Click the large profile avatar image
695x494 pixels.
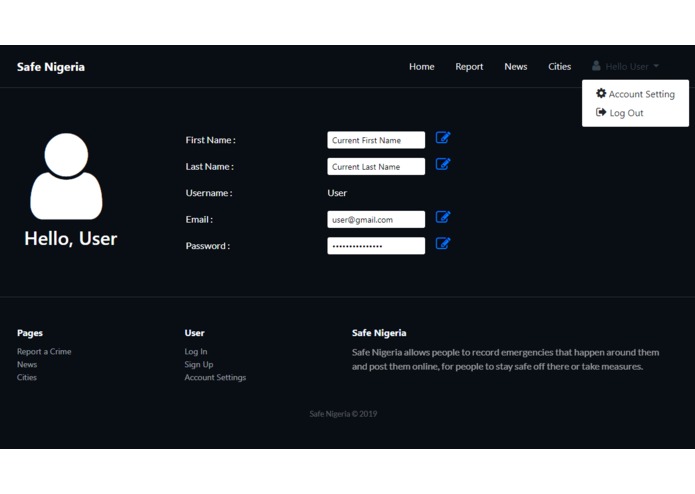[x=66, y=176]
